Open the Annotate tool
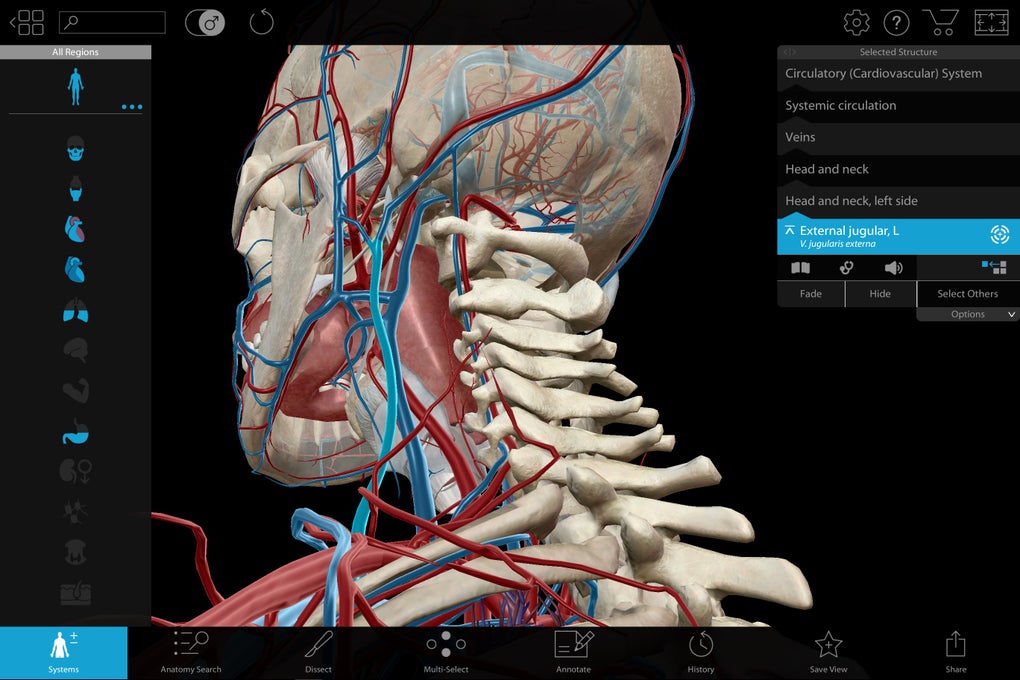Screen dimensions: 1020x680 [x=573, y=651]
